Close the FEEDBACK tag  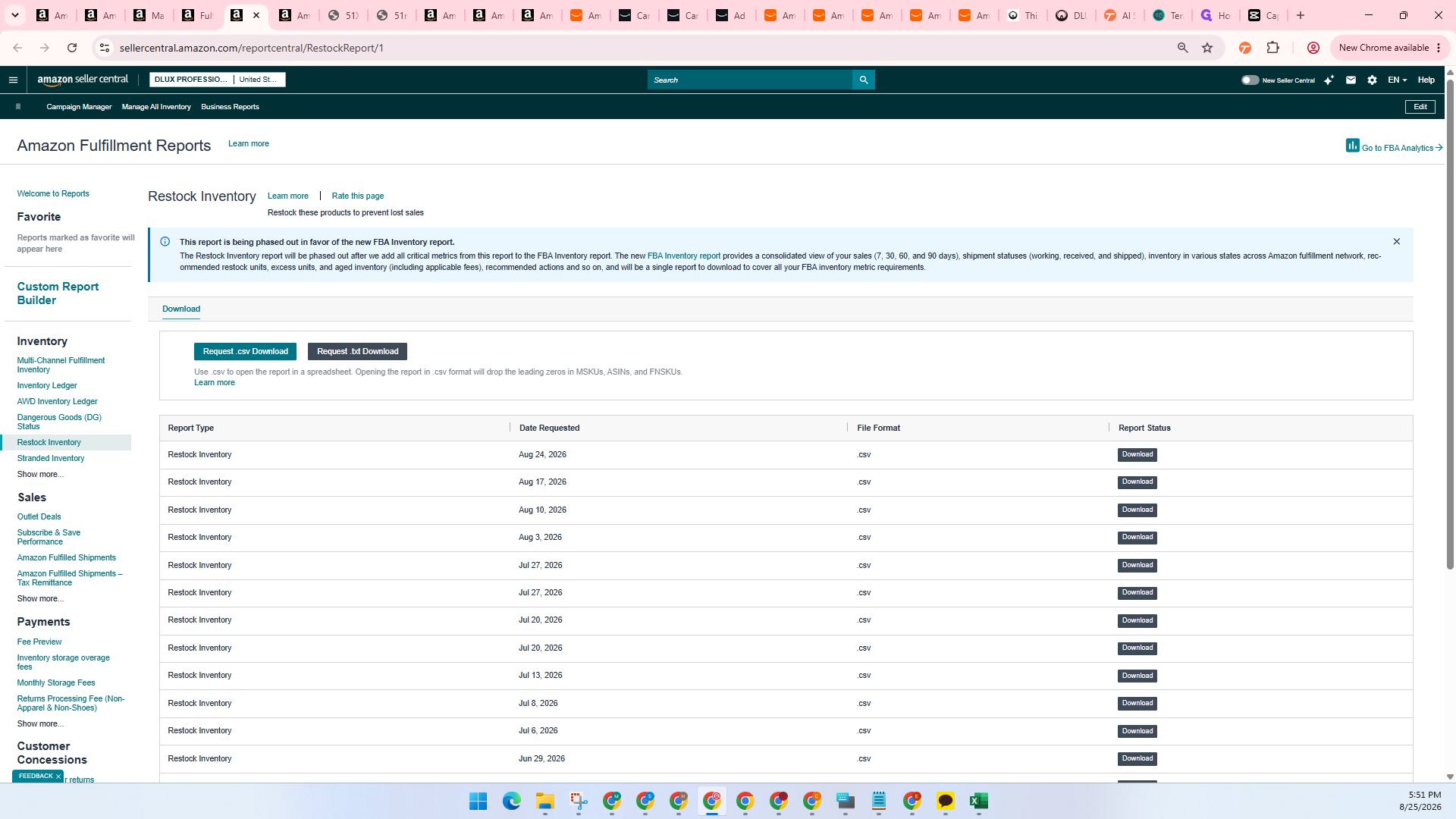click(x=58, y=777)
